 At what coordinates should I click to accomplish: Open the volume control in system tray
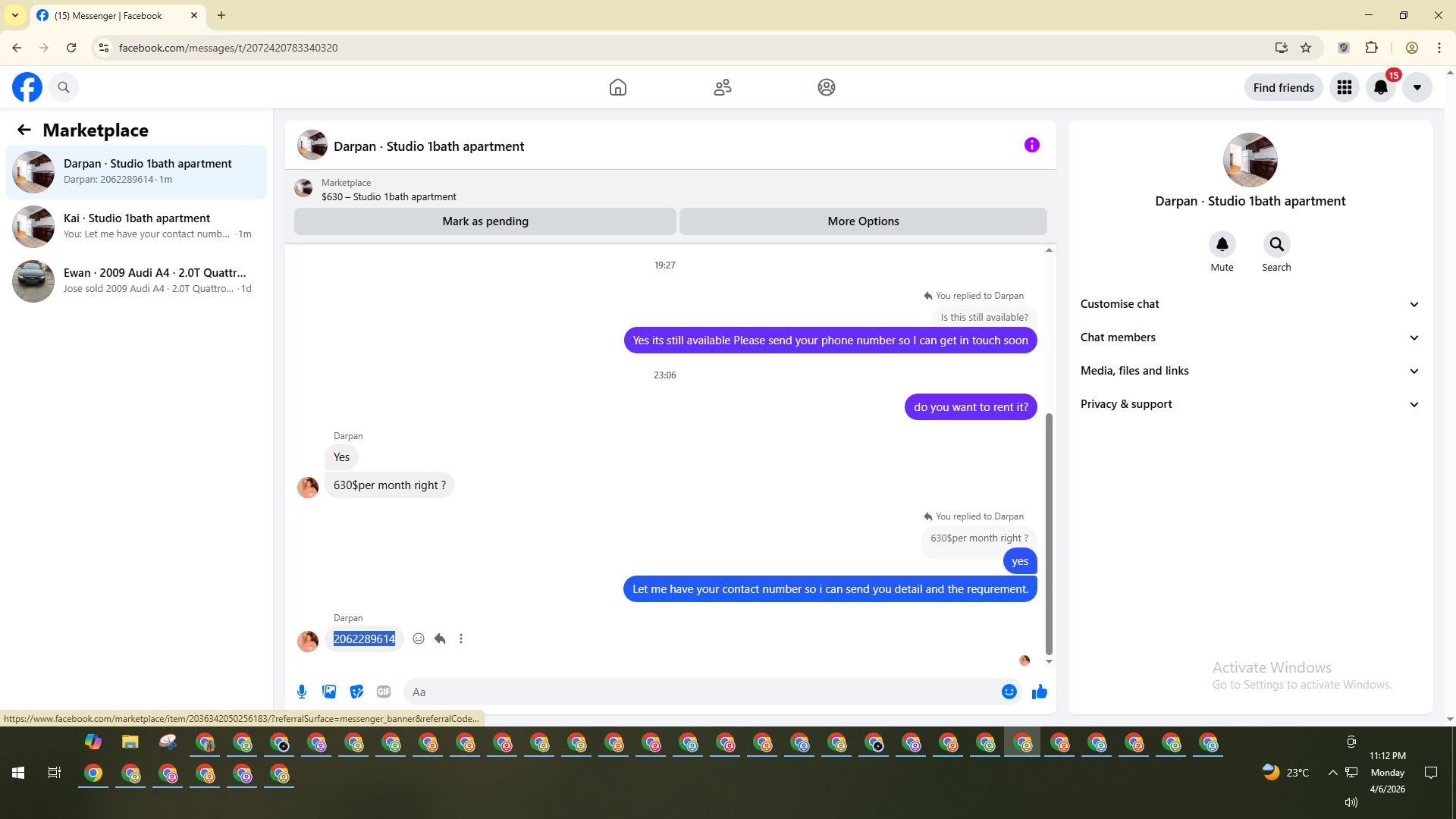pyautogui.click(x=1351, y=802)
